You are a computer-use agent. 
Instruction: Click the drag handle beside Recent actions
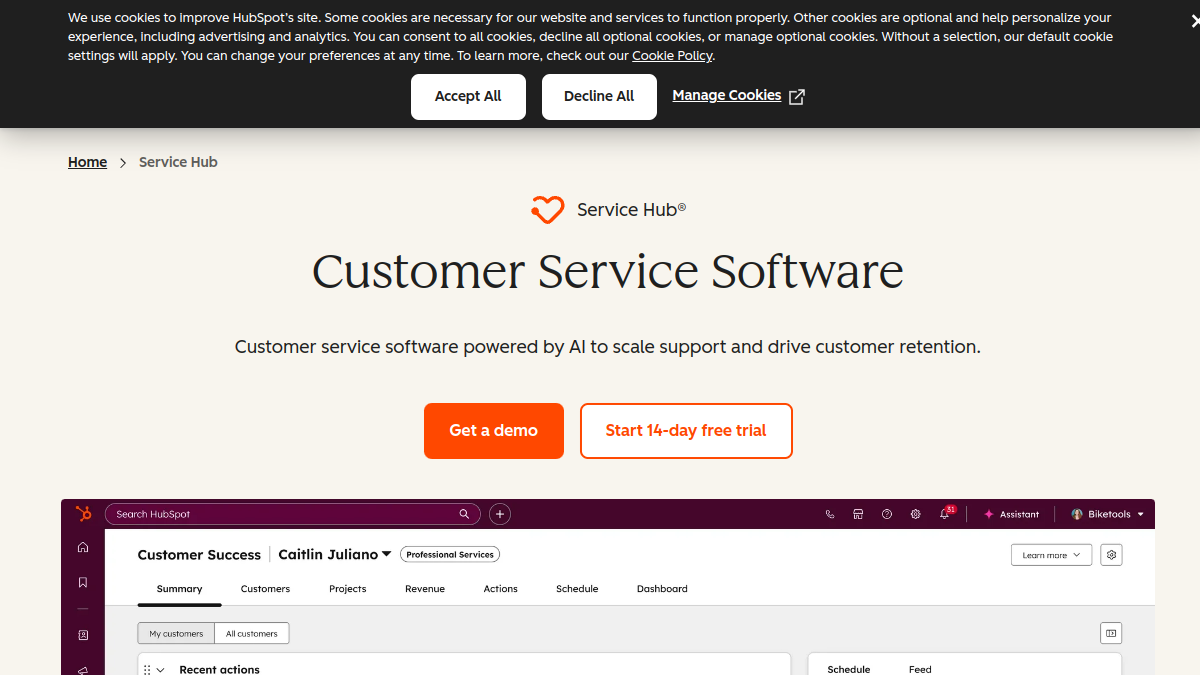pyautogui.click(x=147, y=670)
